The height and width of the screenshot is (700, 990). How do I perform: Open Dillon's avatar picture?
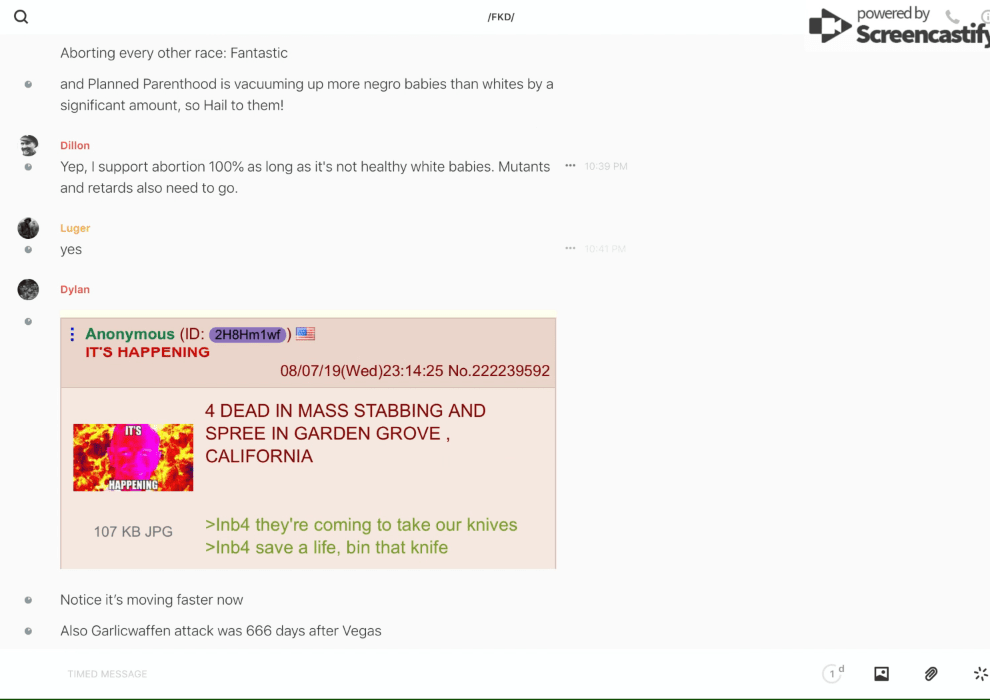tap(28, 146)
